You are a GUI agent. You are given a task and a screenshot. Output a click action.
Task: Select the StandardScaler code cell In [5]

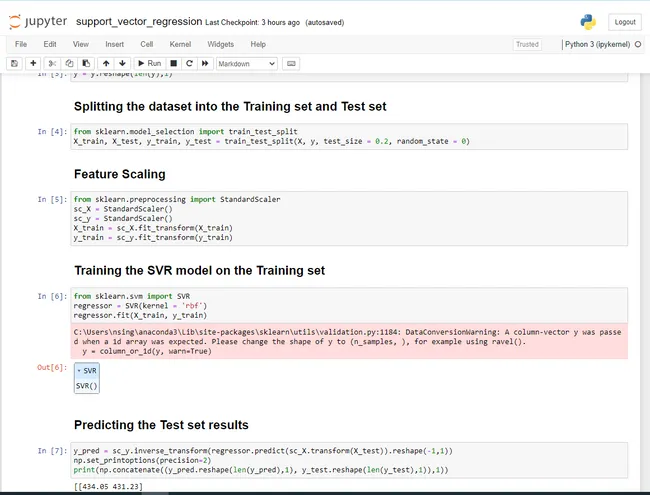point(349,218)
